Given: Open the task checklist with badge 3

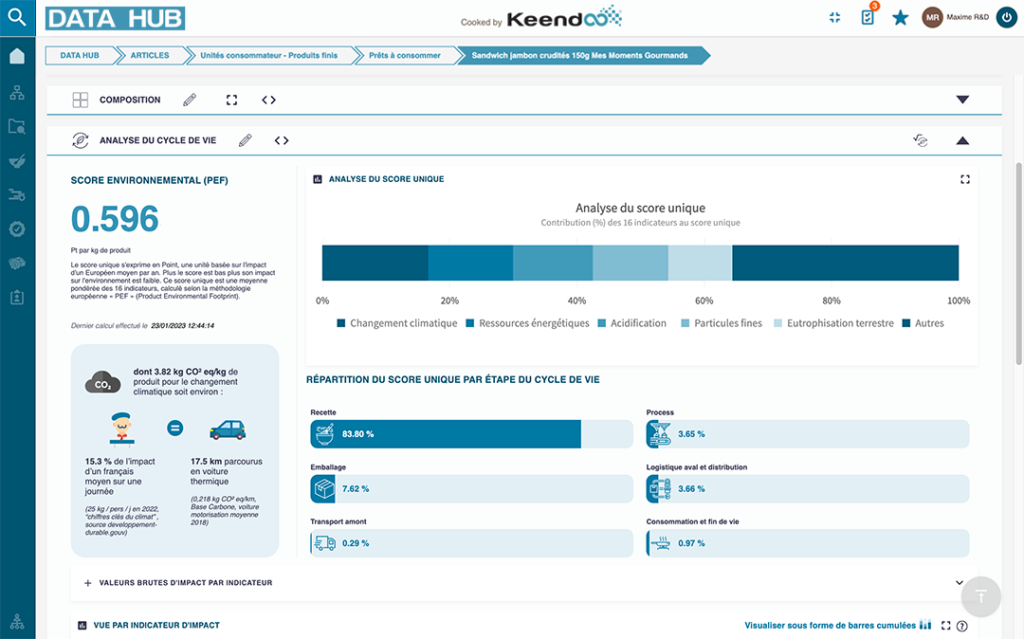Looking at the screenshot, I should pos(868,16).
